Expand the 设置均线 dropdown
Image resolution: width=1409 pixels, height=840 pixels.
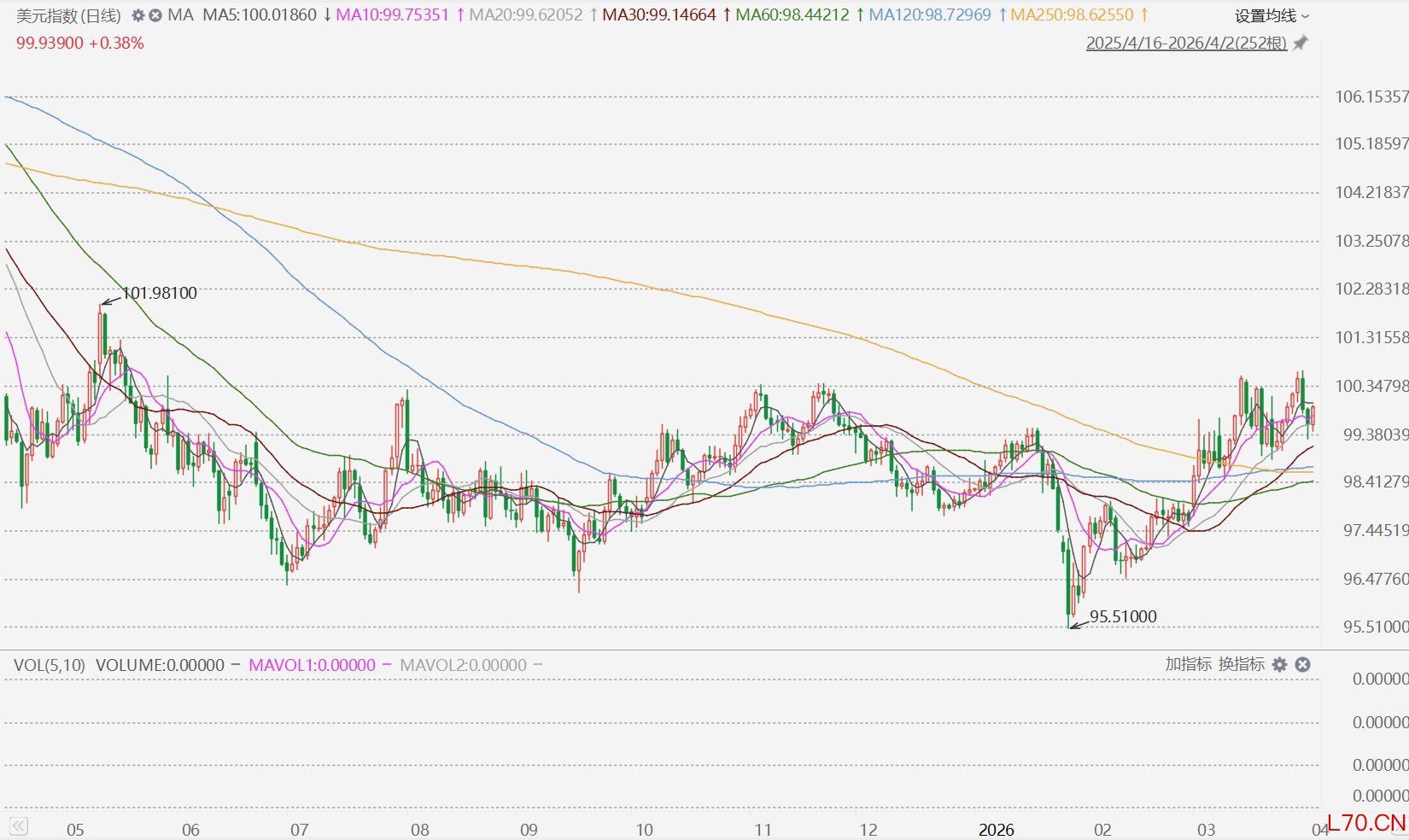pyautogui.click(x=1271, y=15)
